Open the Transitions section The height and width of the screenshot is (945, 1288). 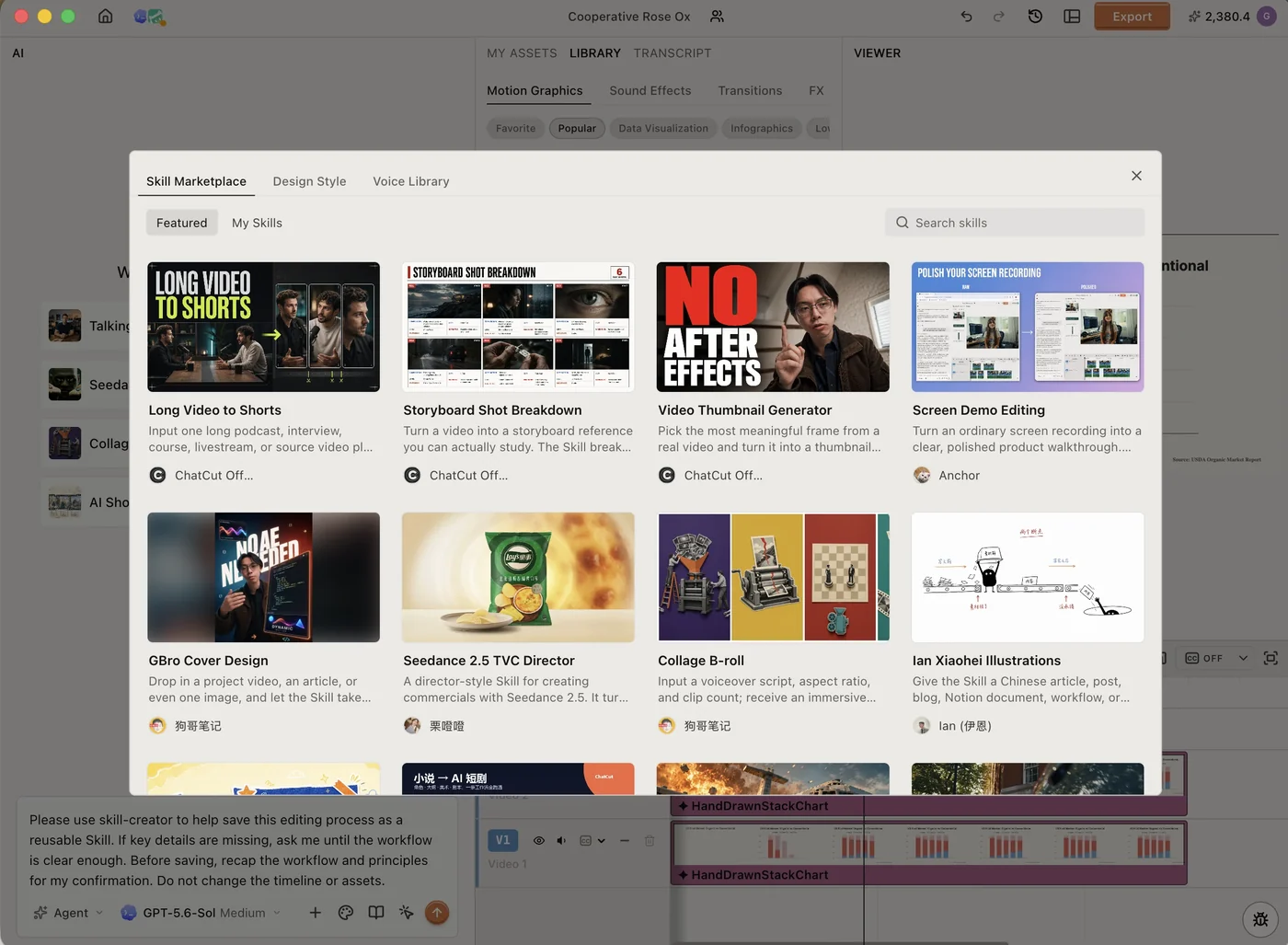coord(750,90)
